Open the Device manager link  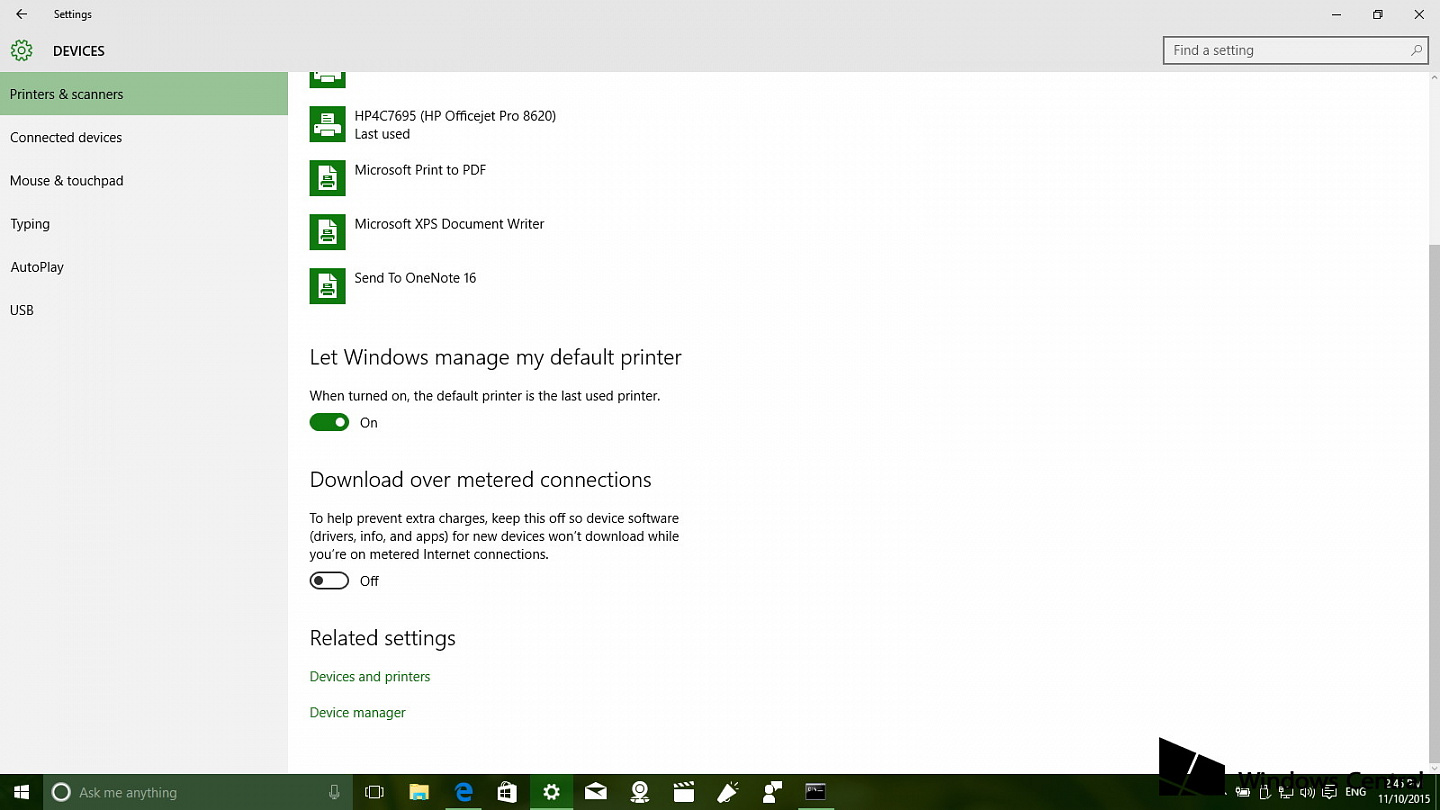[358, 713]
